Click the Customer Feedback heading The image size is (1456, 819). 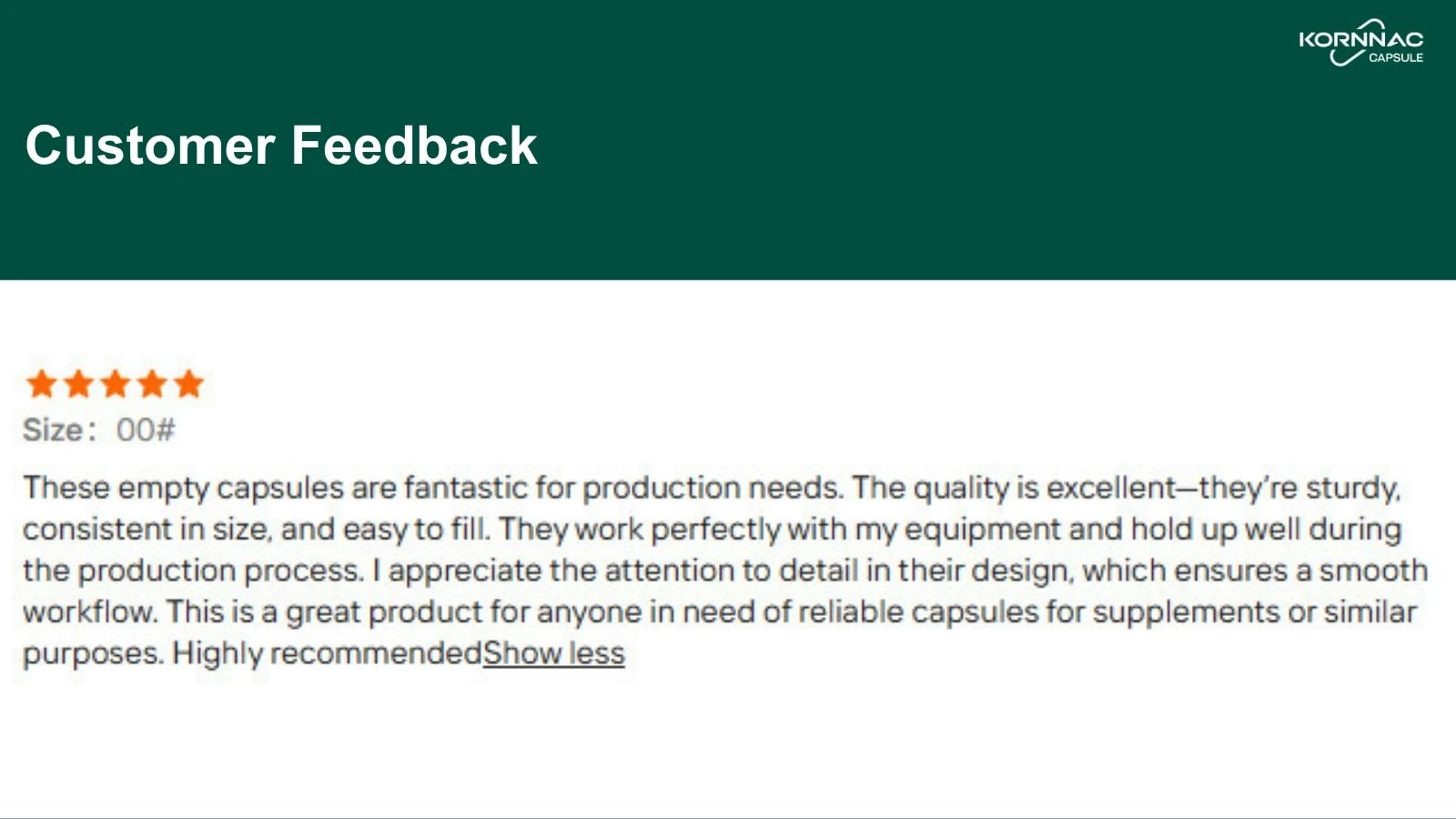click(281, 146)
